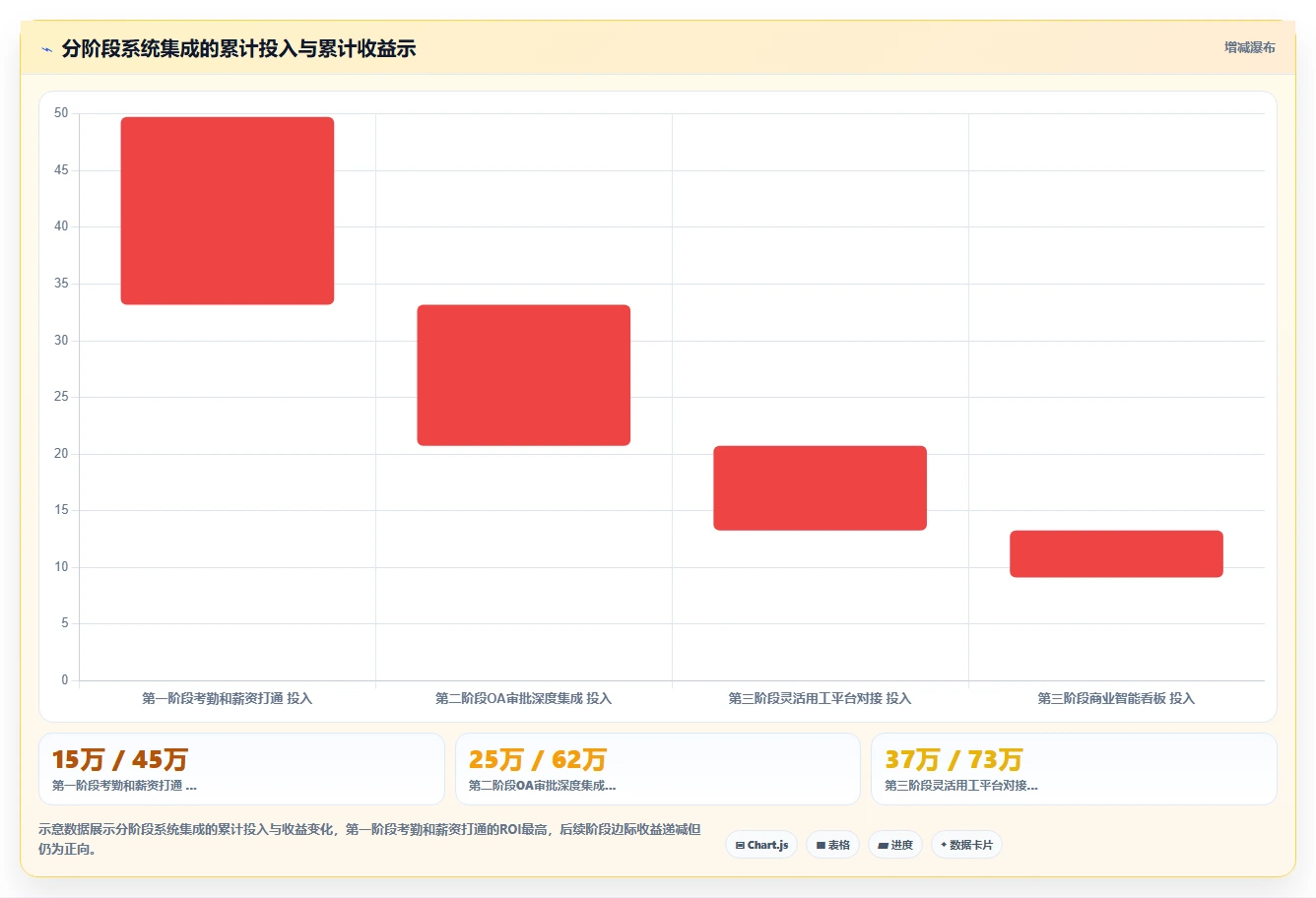This screenshot has width=1316, height=898.
Task: Click card caption 第一阶段考勤和薪资打通 ...
Action: click(x=124, y=786)
